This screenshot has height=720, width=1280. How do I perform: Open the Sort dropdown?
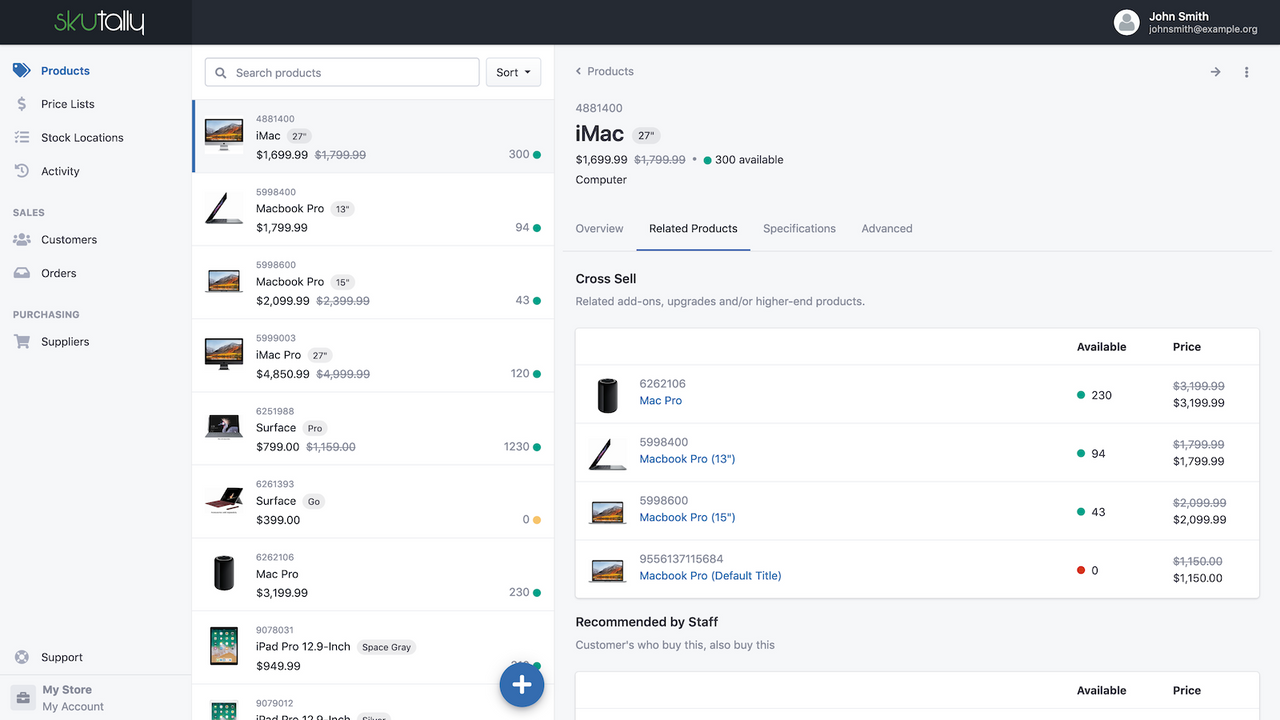[x=513, y=72]
